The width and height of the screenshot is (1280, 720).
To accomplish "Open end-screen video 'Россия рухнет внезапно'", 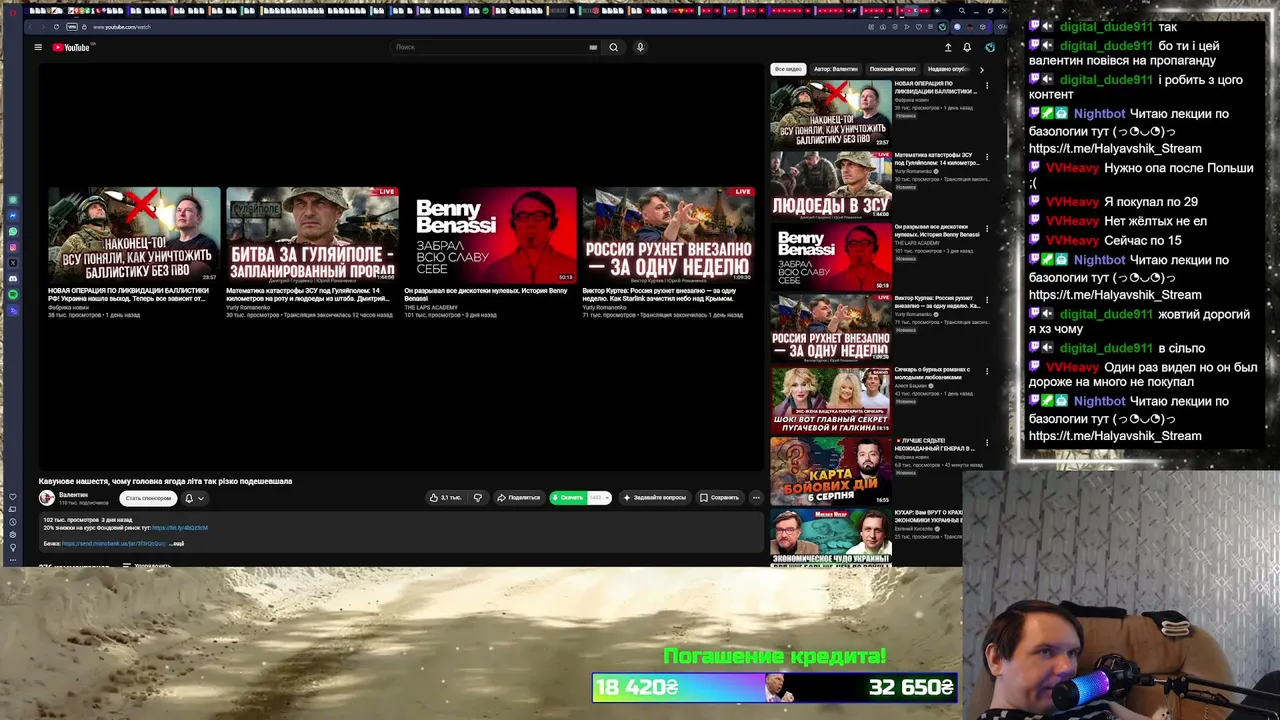I will point(668,234).
